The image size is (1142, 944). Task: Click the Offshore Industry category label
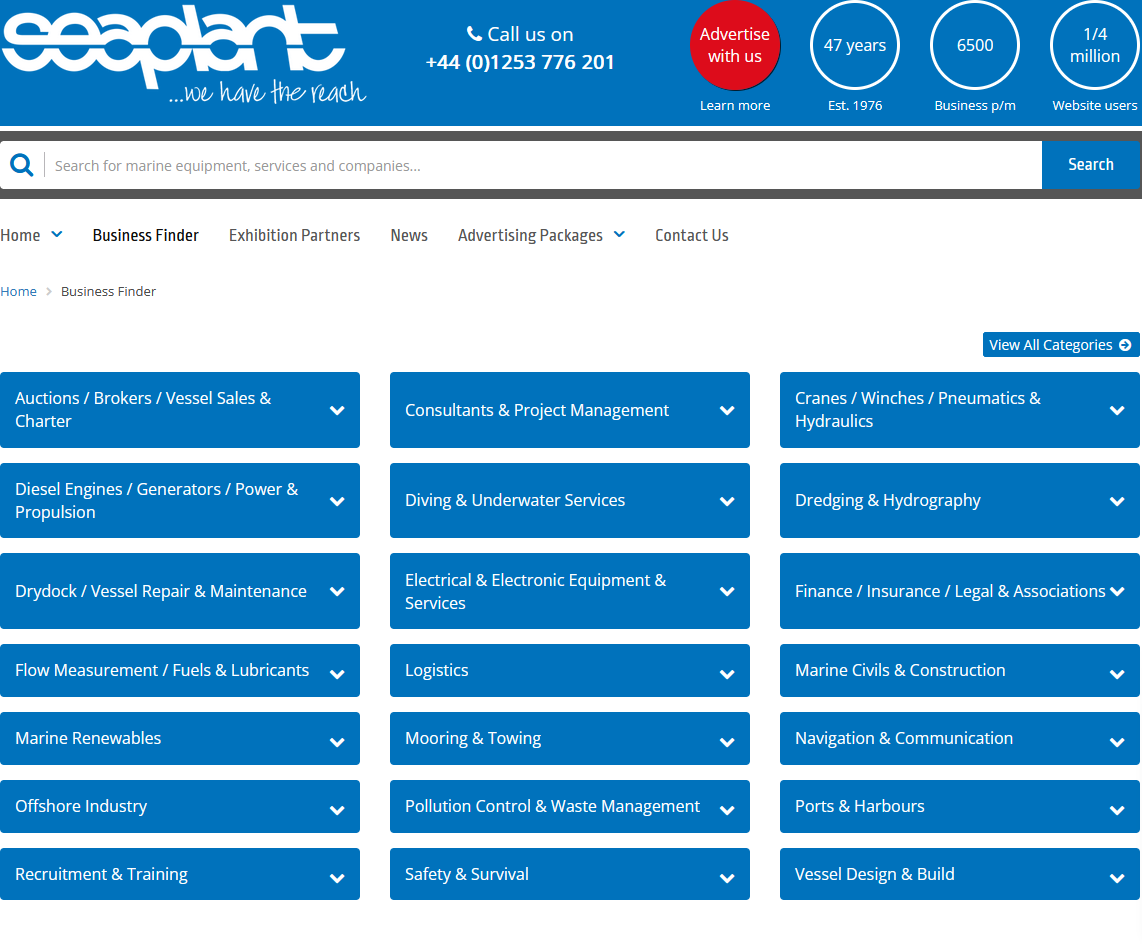click(81, 806)
